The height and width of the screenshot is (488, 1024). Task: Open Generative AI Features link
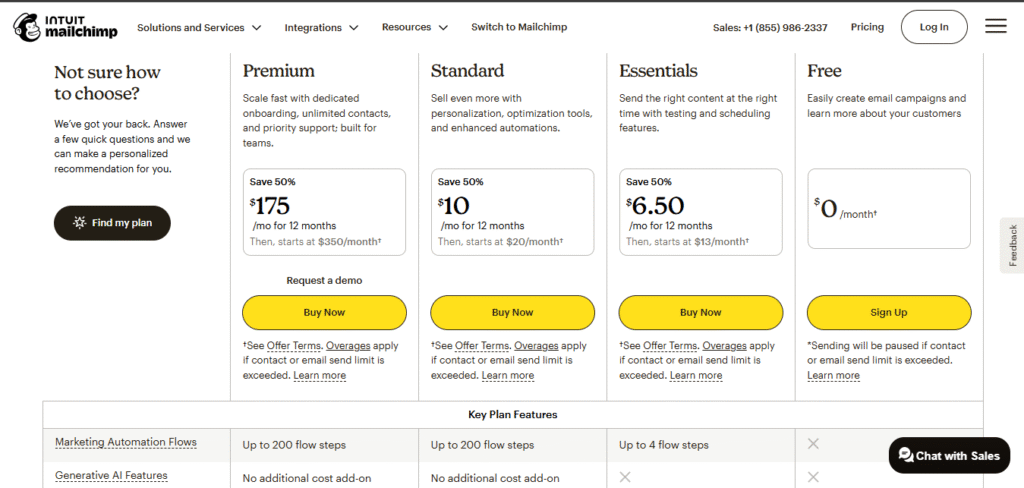pyautogui.click(x=111, y=475)
